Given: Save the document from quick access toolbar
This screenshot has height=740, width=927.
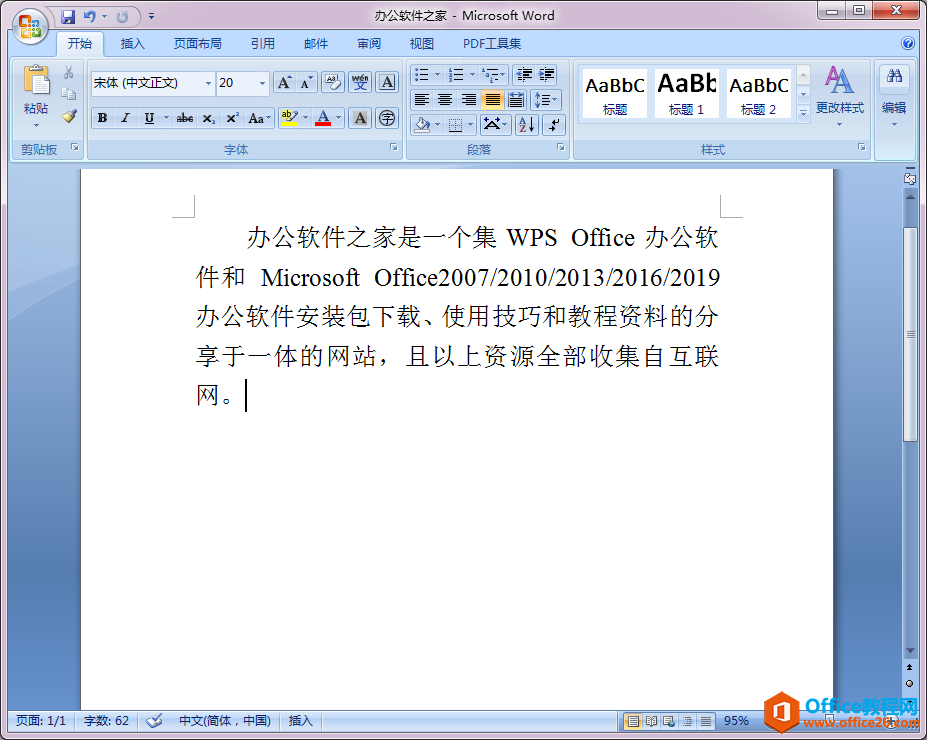Looking at the screenshot, I should click(68, 17).
